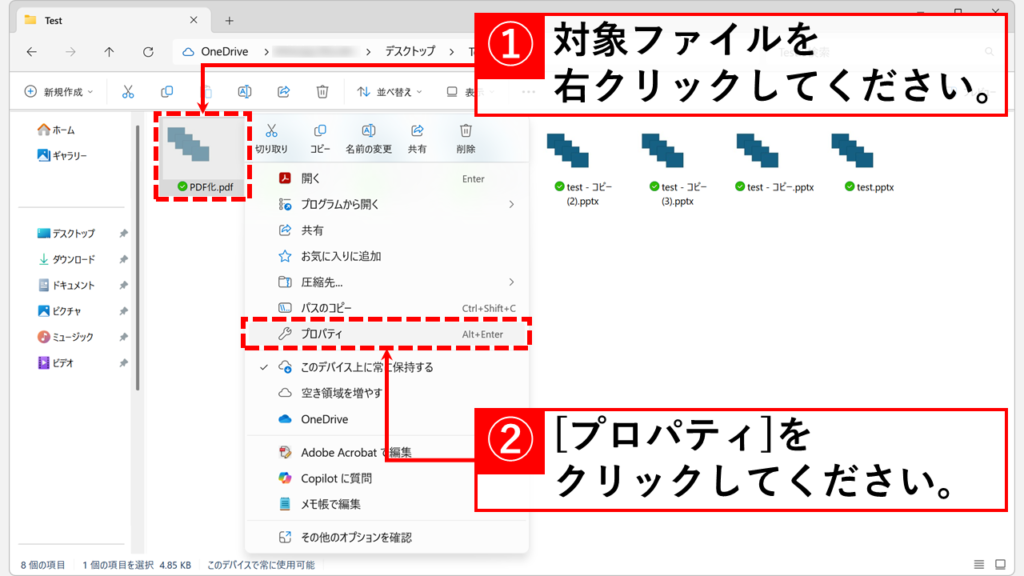Open 並べ替え dropdown in toolbar
The width and height of the screenshot is (1024, 576).
click(390, 92)
